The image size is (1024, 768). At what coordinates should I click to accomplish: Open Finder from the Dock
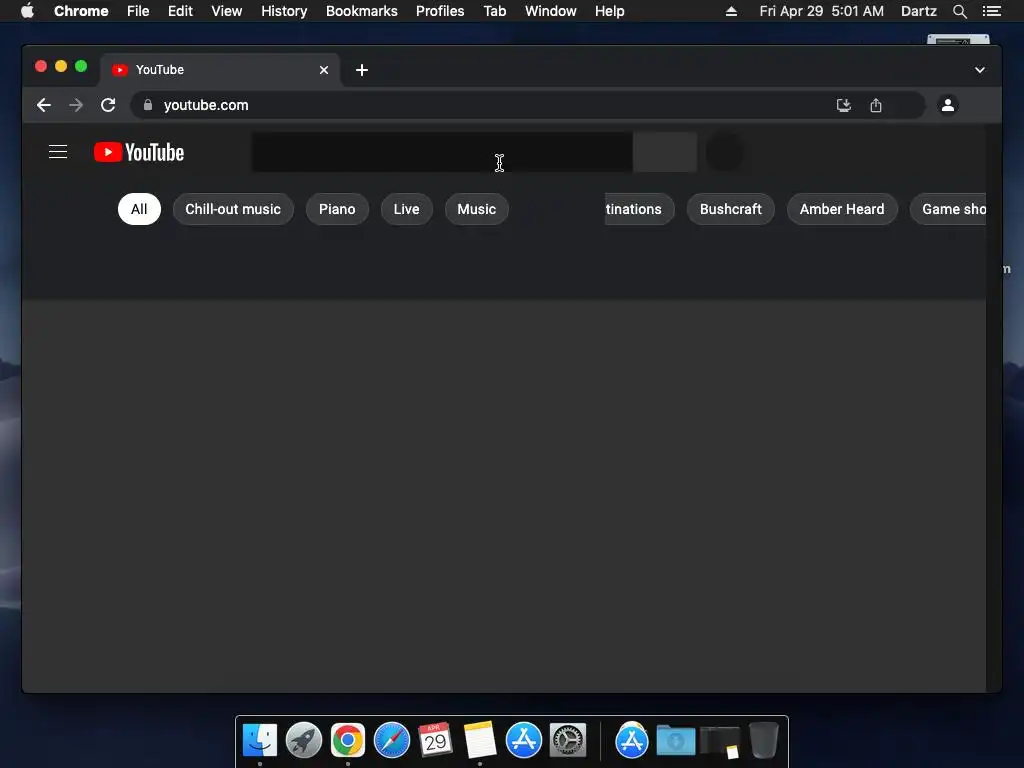click(x=260, y=740)
